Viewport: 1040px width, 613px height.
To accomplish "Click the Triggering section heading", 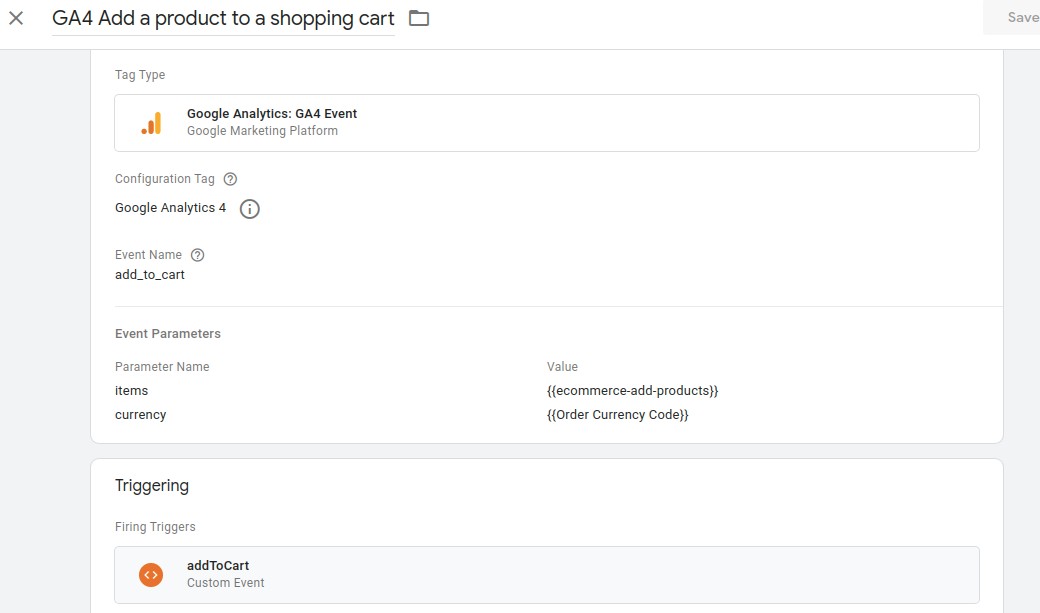I will click(152, 486).
